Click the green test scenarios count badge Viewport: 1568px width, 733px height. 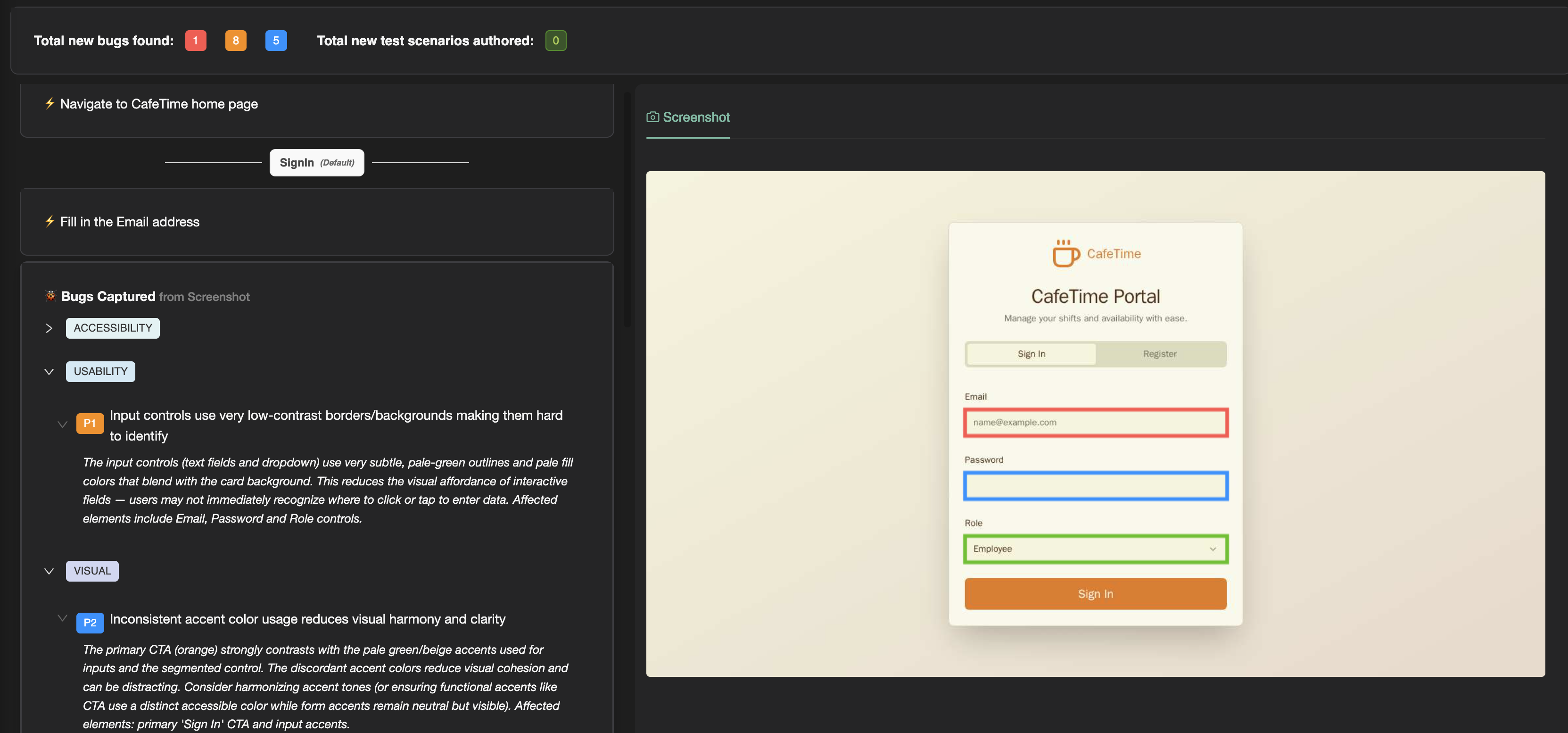(555, 41)
